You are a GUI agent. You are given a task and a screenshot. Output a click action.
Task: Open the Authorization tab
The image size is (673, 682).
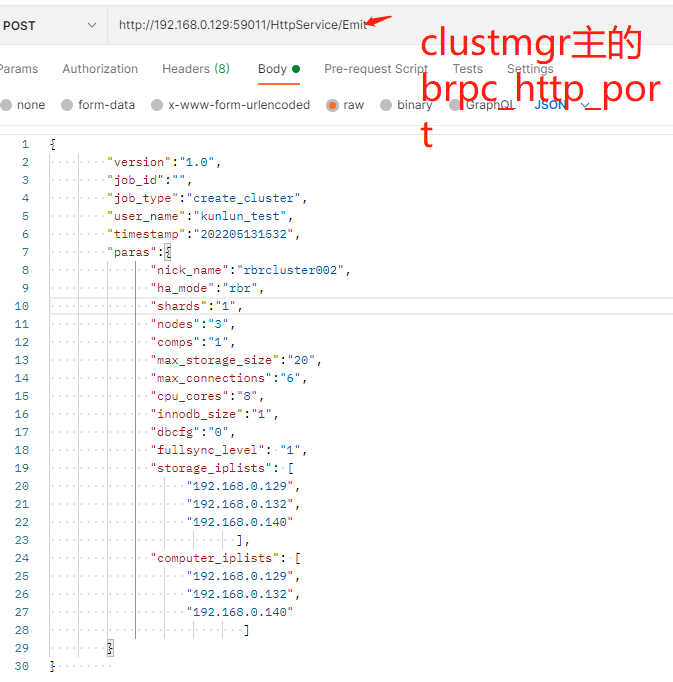[100, 69]
